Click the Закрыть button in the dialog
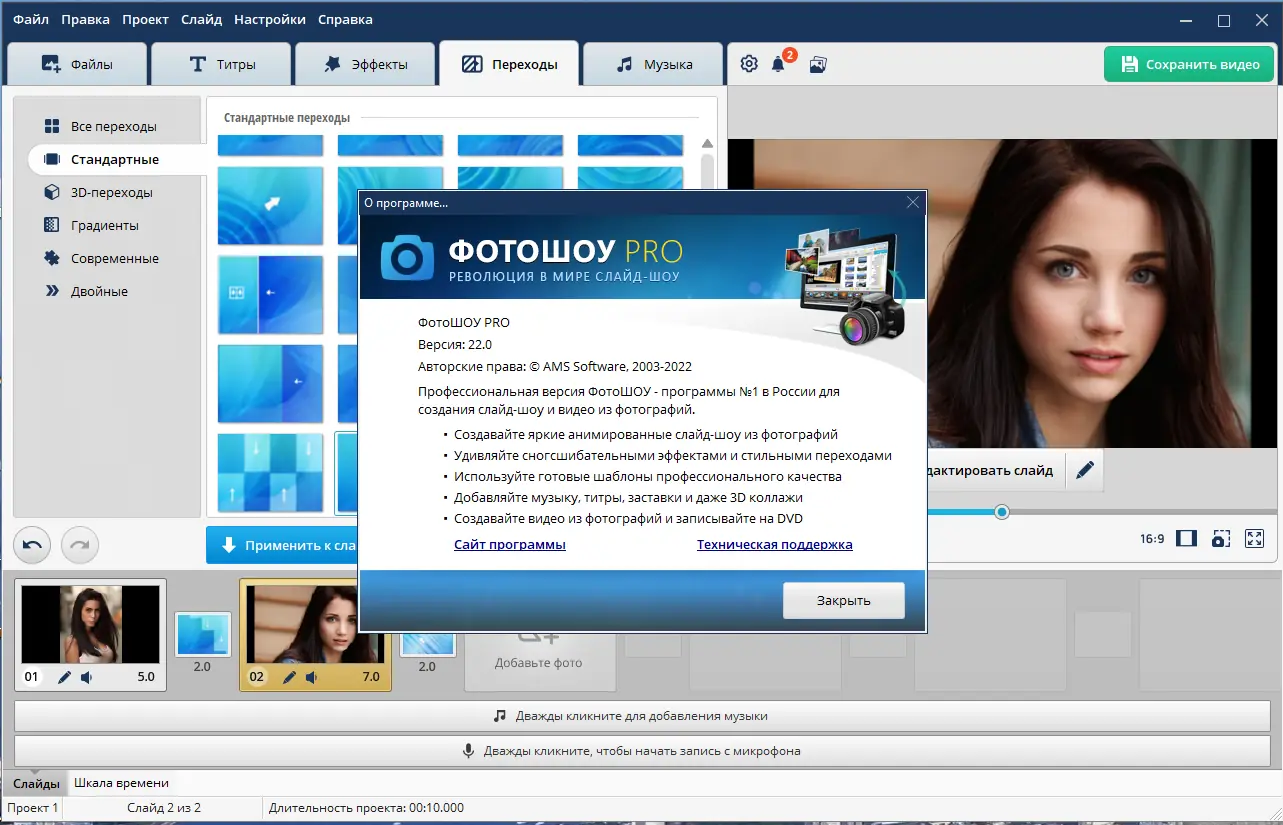This screenshot has width=1283, height=825. (843, 601)
